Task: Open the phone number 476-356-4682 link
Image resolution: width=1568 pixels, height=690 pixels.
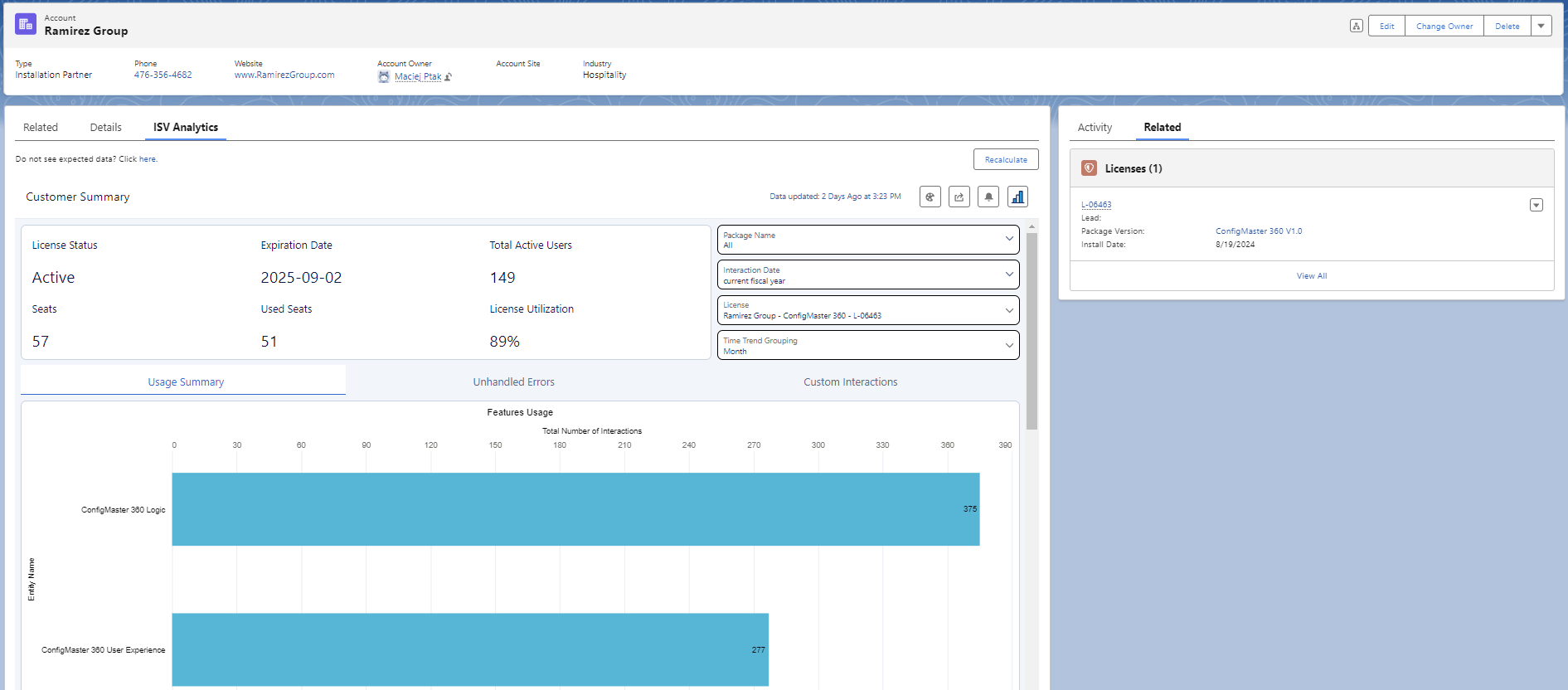Action: click(163, 75)
